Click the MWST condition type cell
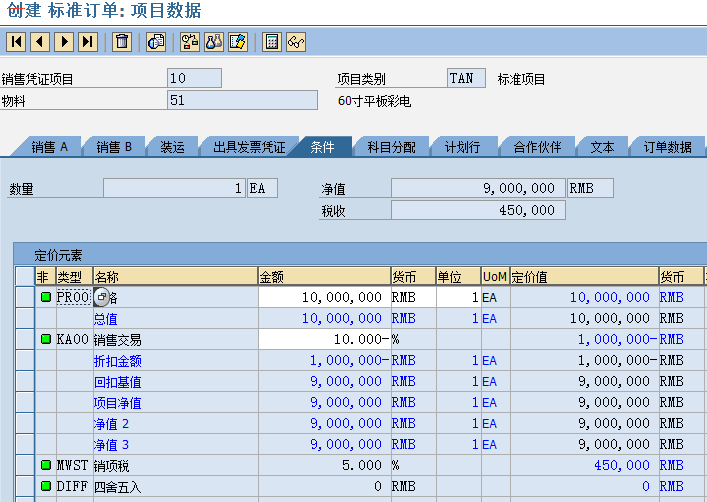Screen dimensions: 707x502 pyautogui.click(x=73, y=465)
